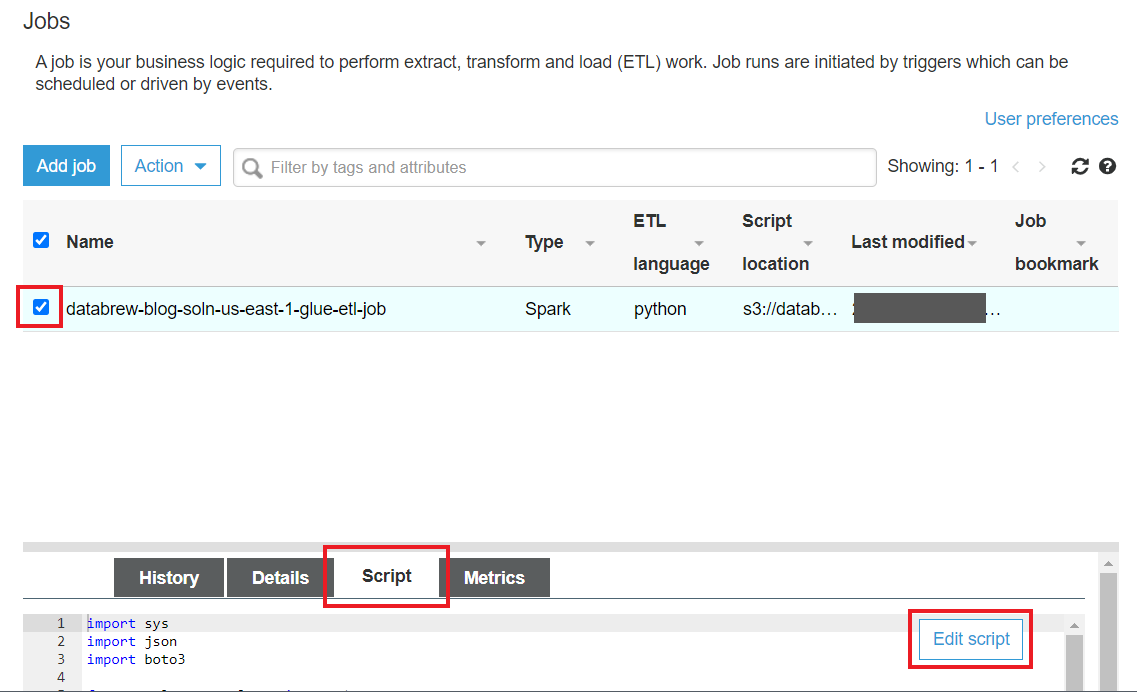The image size is (1137, 692).
Task: Go to next page arrow
Action: point(1042,167)
